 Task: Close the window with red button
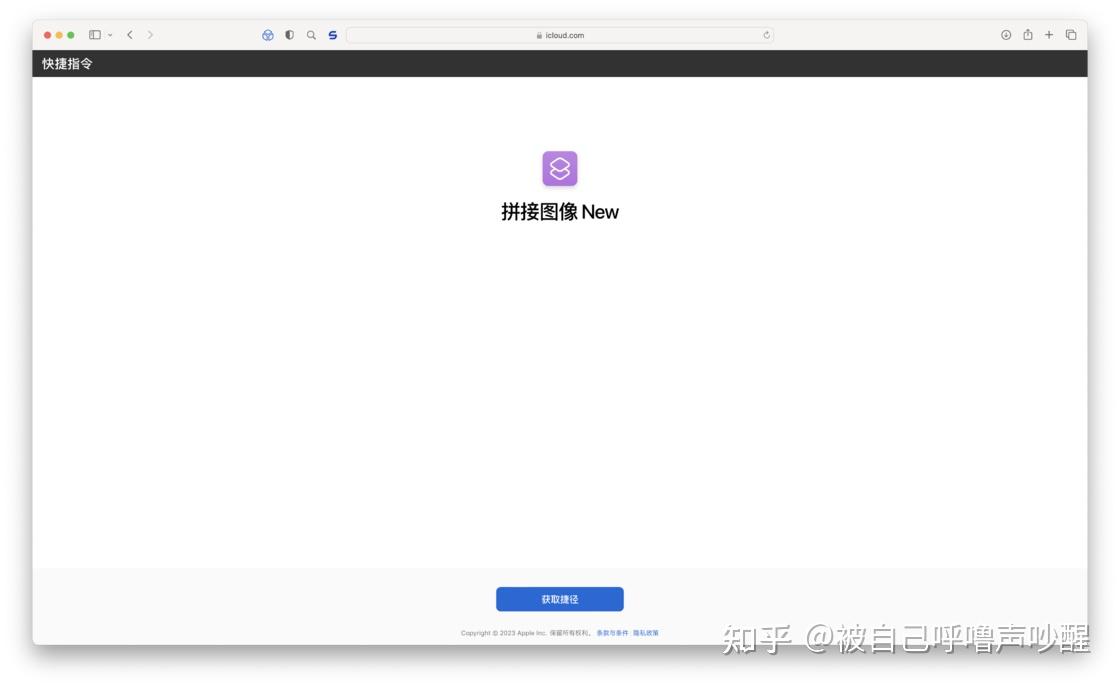pos(48,35)
